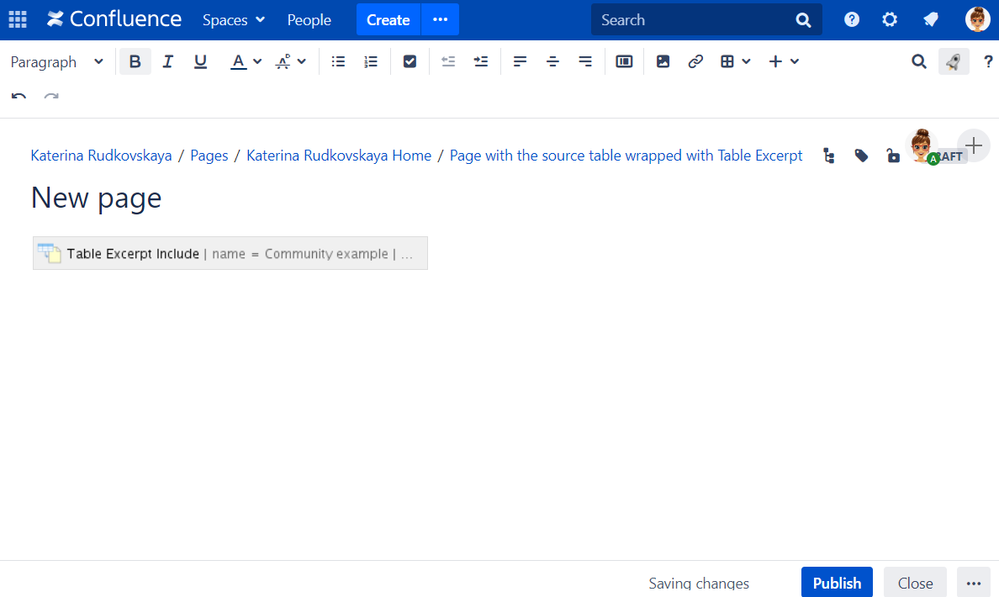This screenshot has height=597, width=999.
Task: Insert a bullet list
Action: pos(338,62)
